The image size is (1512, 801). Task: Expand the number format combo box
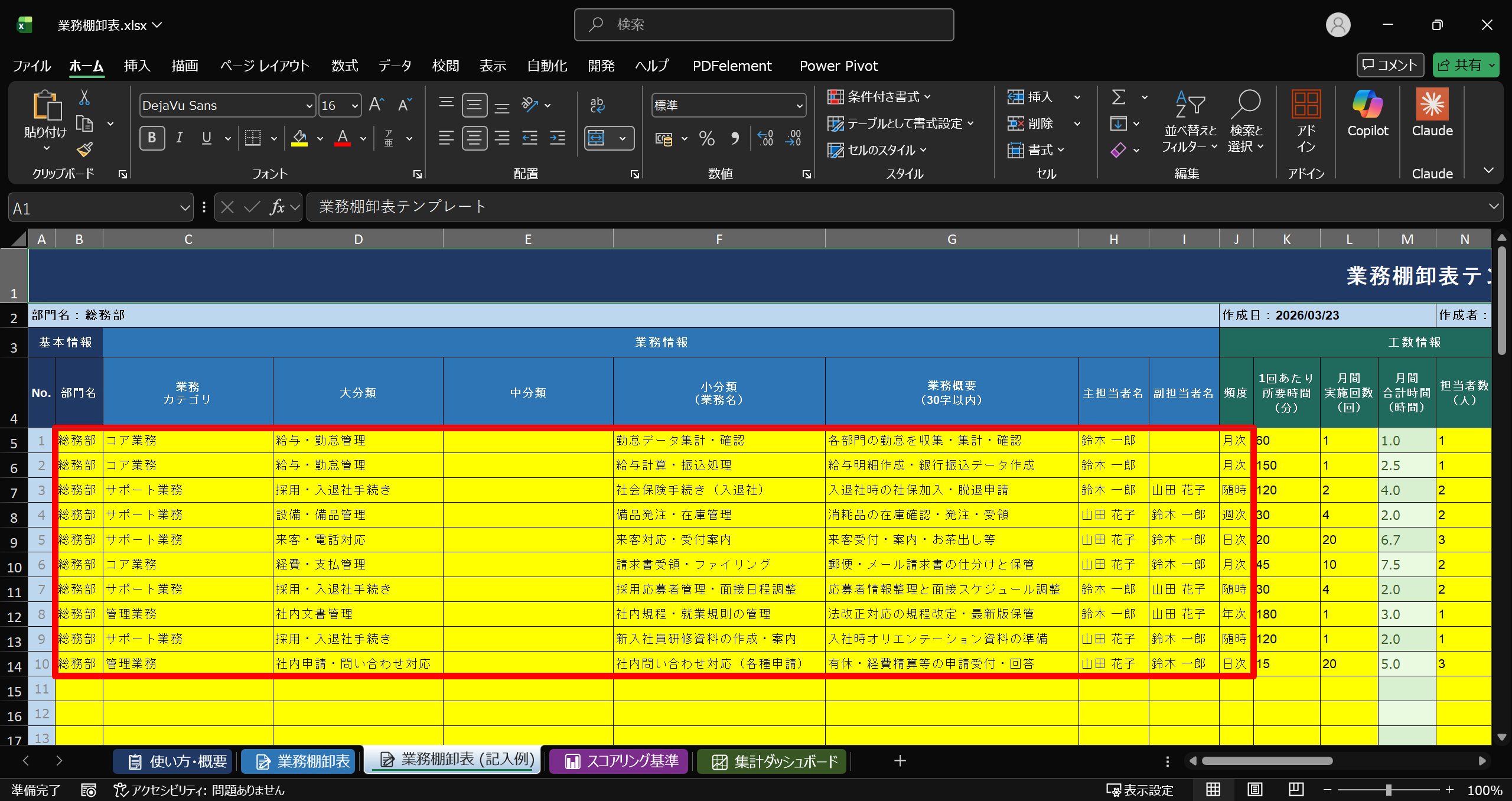[799, 106]
